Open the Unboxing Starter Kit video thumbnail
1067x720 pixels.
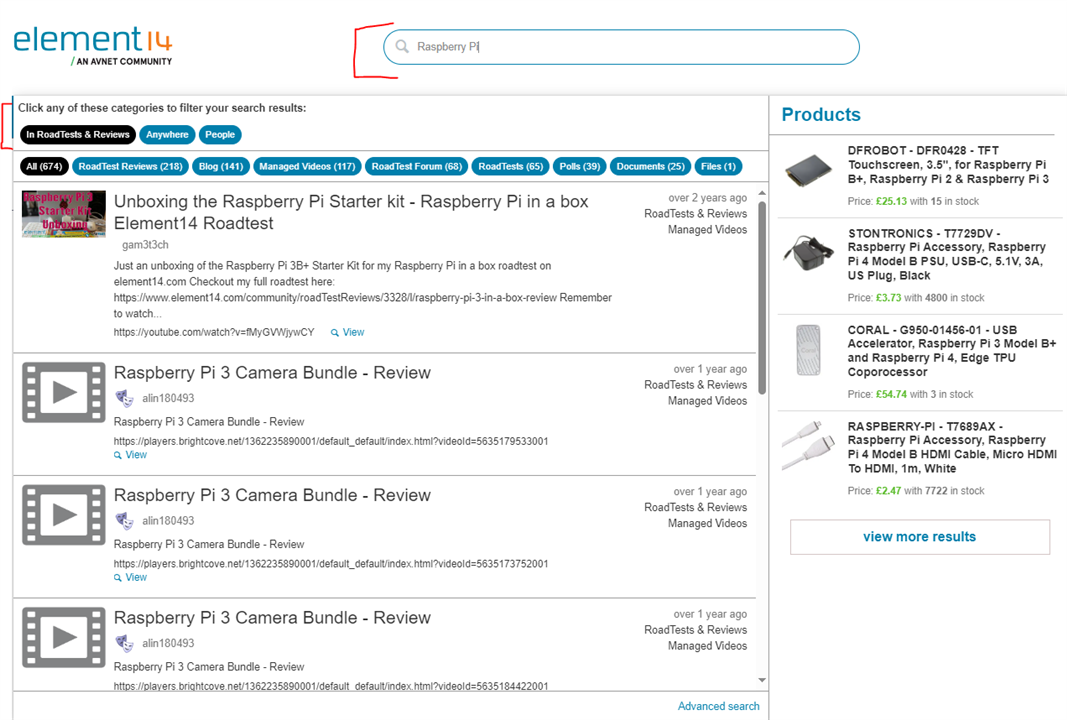click(64, 214)
